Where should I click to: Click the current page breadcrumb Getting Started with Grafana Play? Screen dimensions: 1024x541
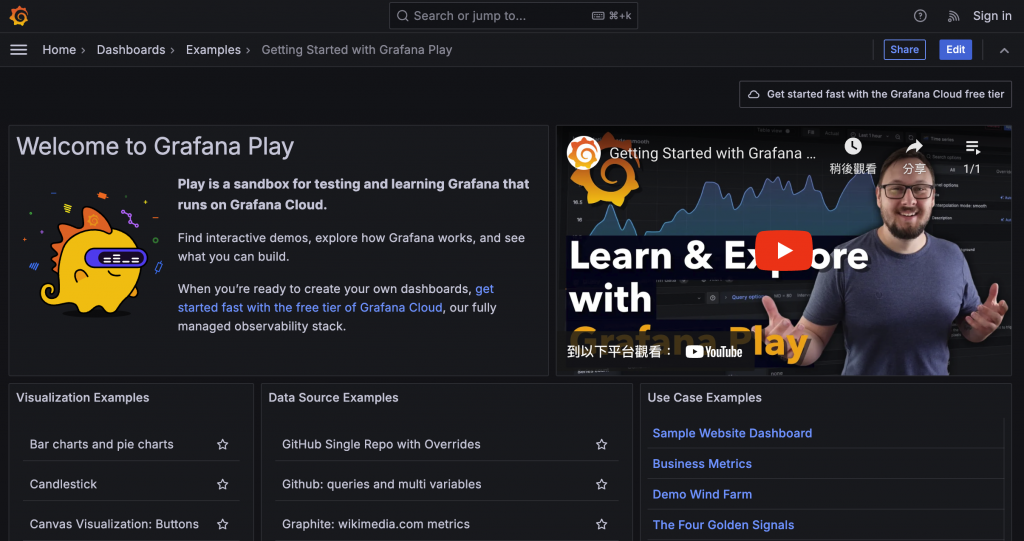[357, 50]
